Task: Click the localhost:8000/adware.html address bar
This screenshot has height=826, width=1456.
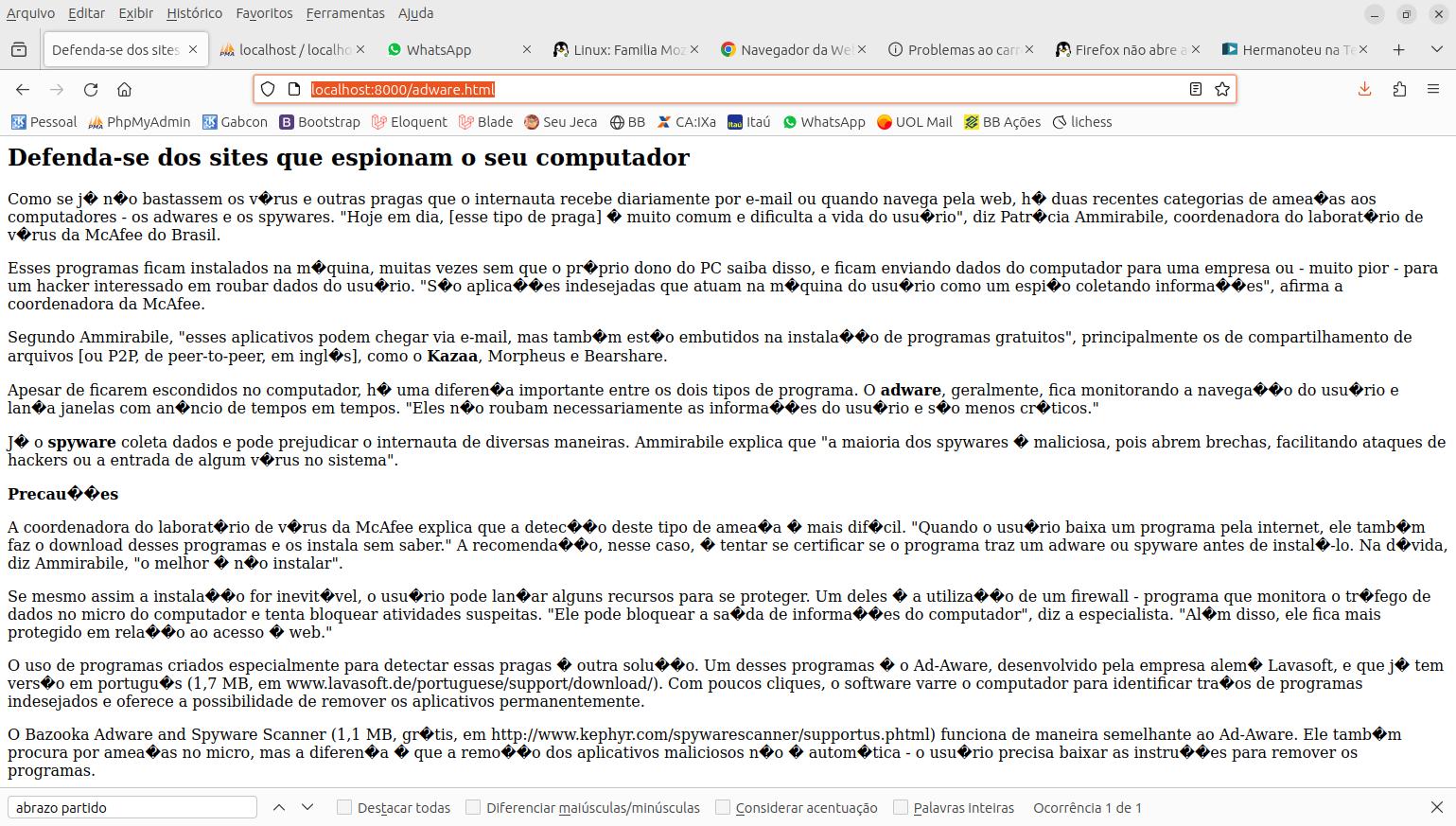Action: tap(745, 89)
